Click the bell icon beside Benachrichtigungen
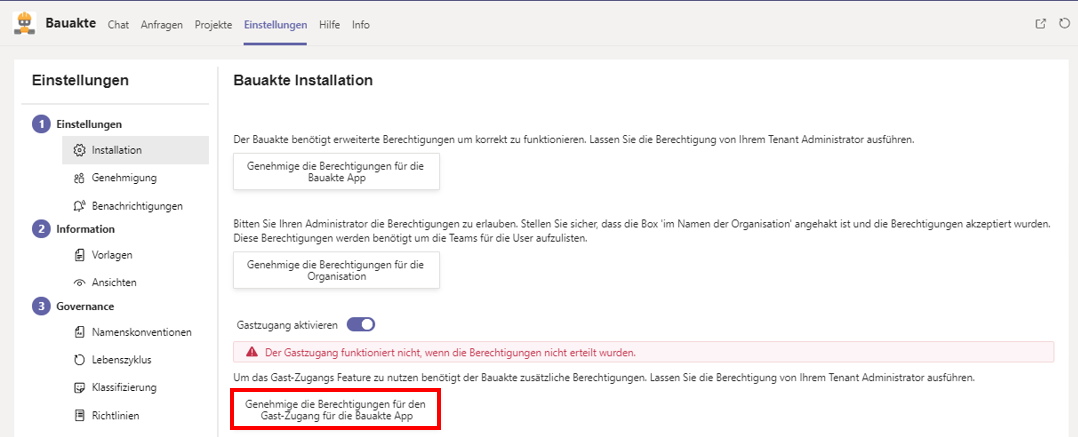The height and width of the screenshot is (437, 1078). click(x=78, y=205)
